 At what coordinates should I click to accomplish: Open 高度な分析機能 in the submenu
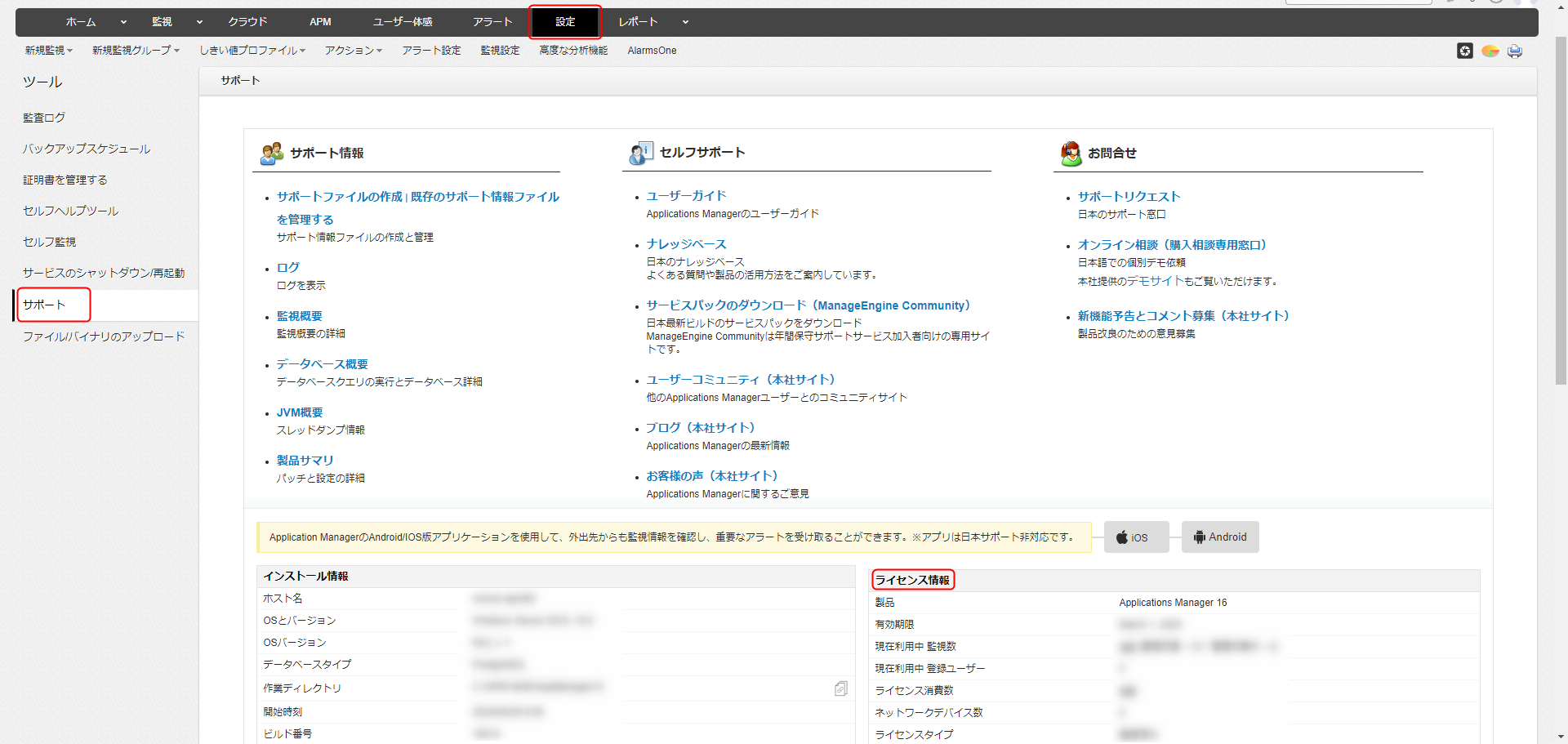click(573, 51)
